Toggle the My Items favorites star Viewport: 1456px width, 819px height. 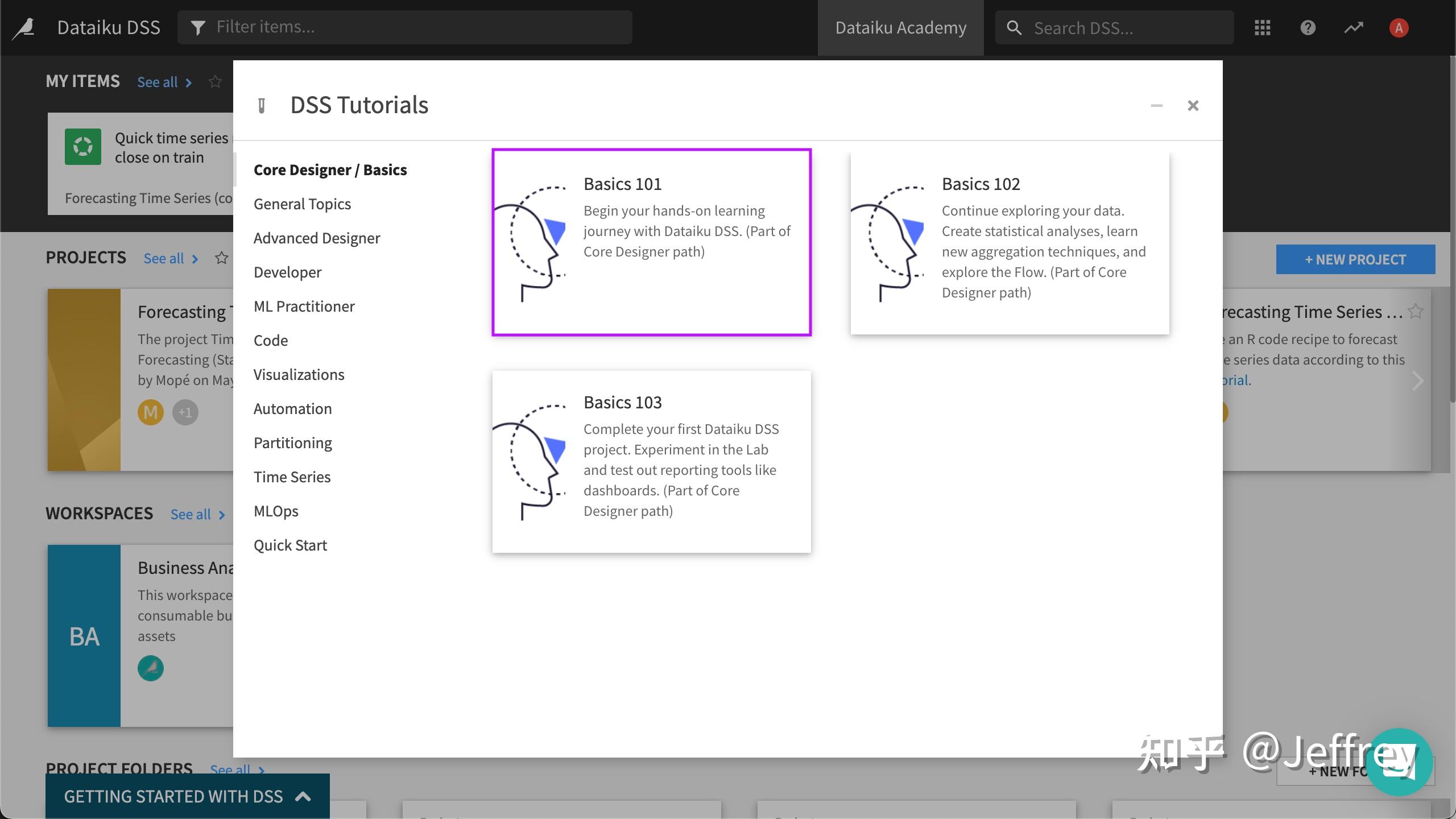click(215, 82)
